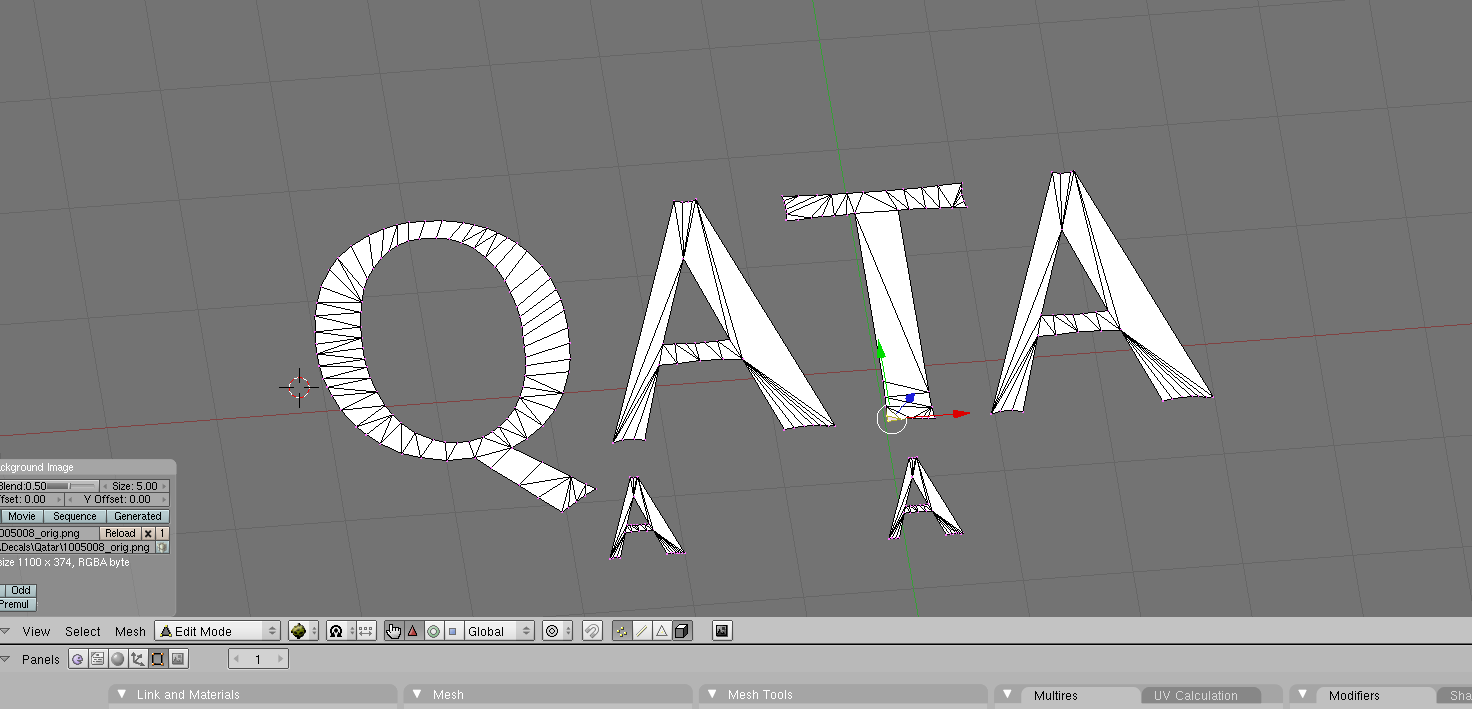Open the Select menu
Image resolution: width=1472 pixels, height=709 pixels.
[83, 631]
